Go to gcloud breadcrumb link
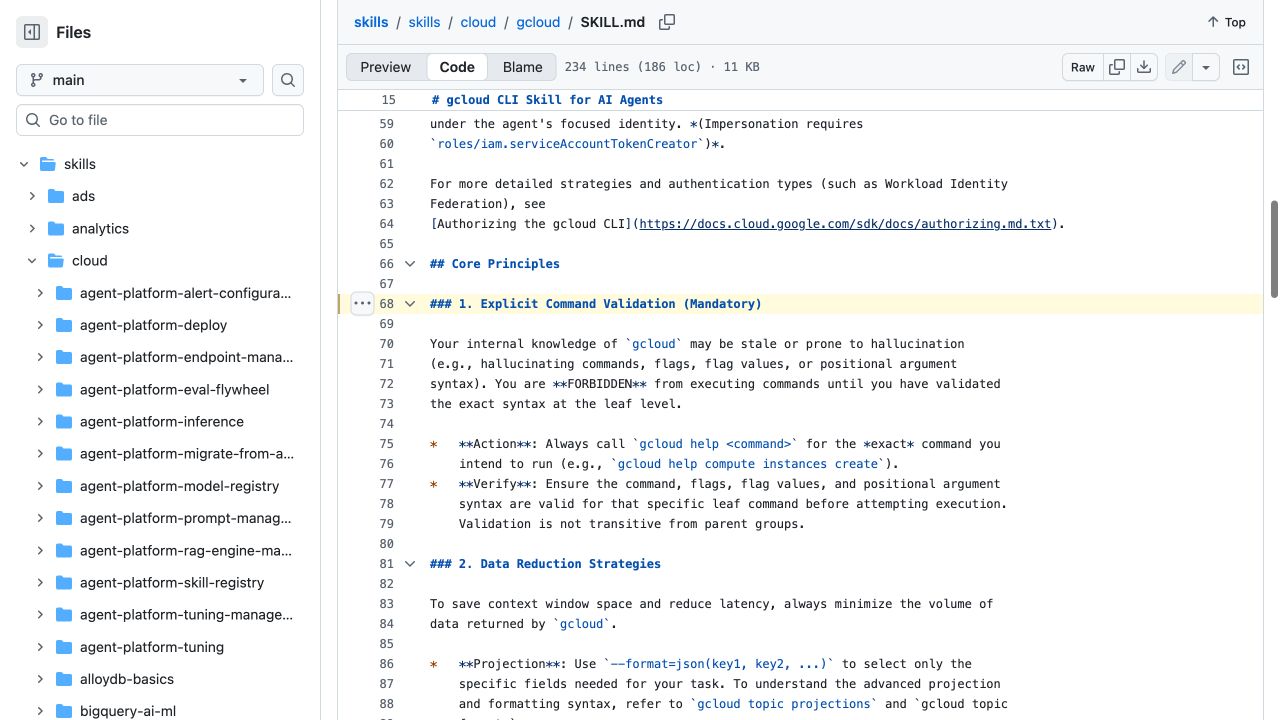The height and width of the screenshot is (720, 1280). [538, 22]
